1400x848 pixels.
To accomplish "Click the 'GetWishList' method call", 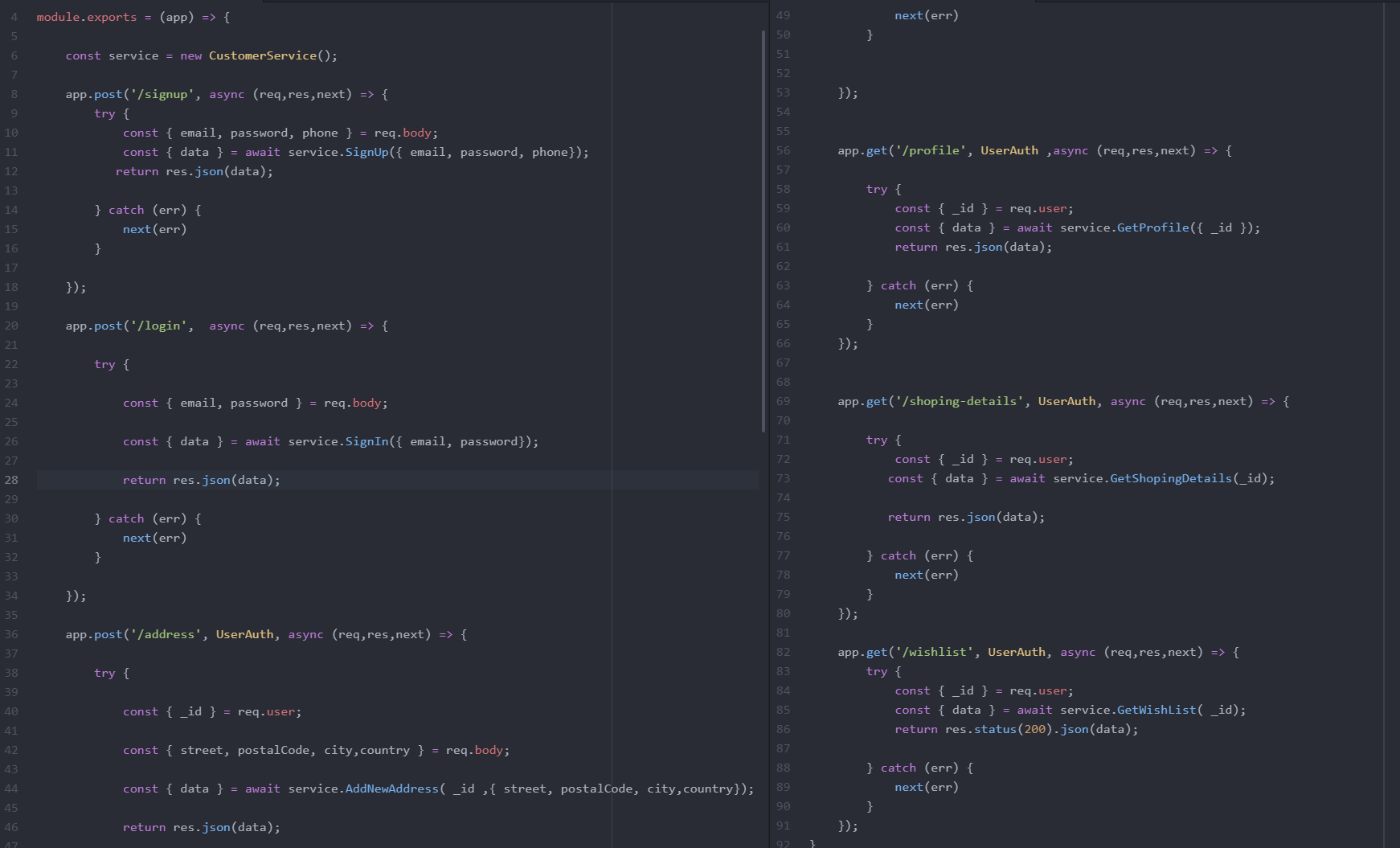I will [1156, 710].
